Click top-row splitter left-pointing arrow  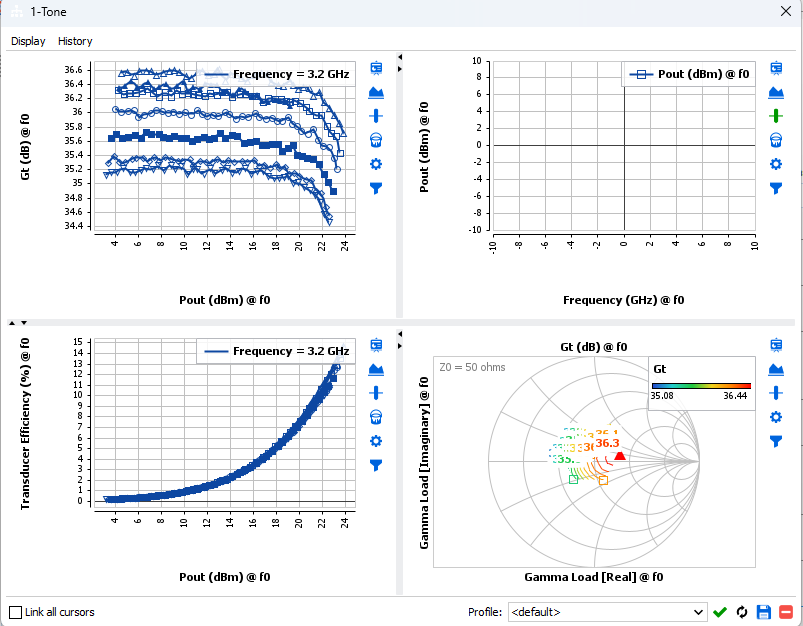(x=400, y=57)
